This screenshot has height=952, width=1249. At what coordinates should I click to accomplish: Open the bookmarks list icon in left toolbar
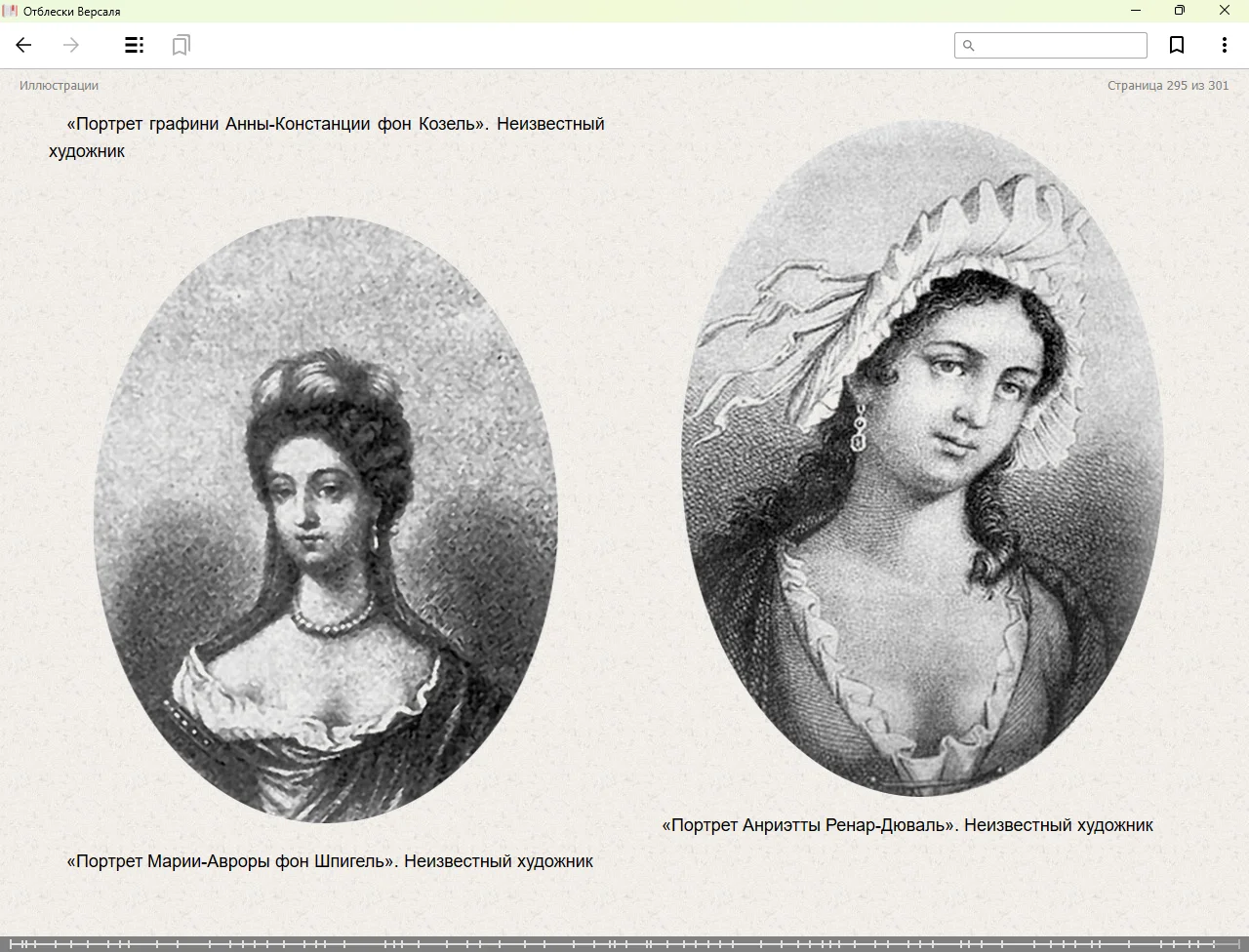click(x=181, y=45)
